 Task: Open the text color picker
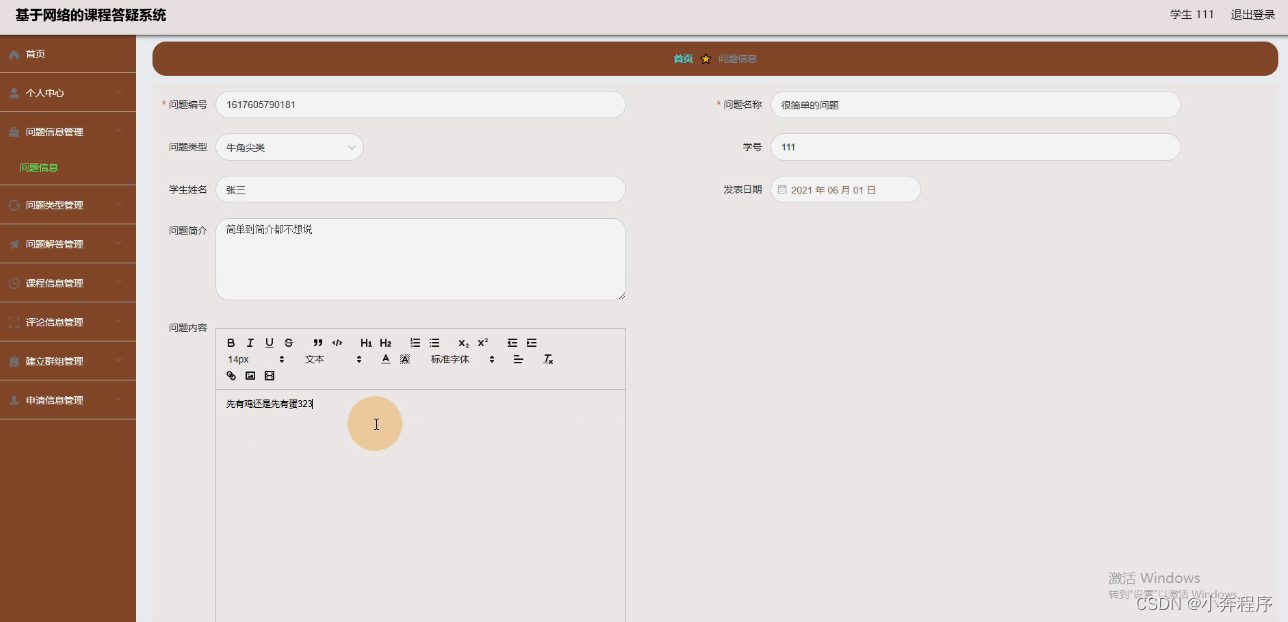[386, 359]
